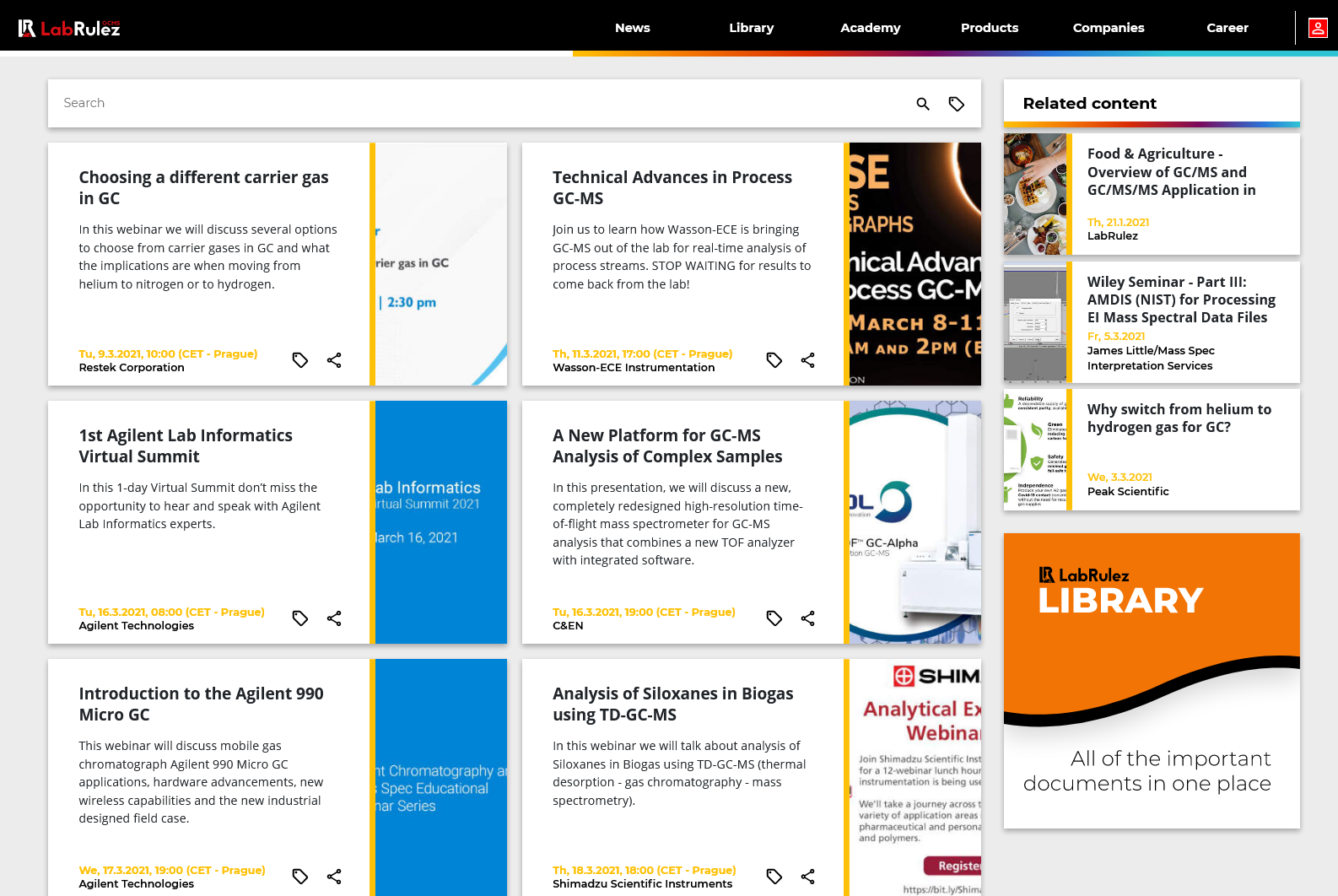
Task: Open Analysis of Siloxanes in Biogas title
Action: [673, 704]
